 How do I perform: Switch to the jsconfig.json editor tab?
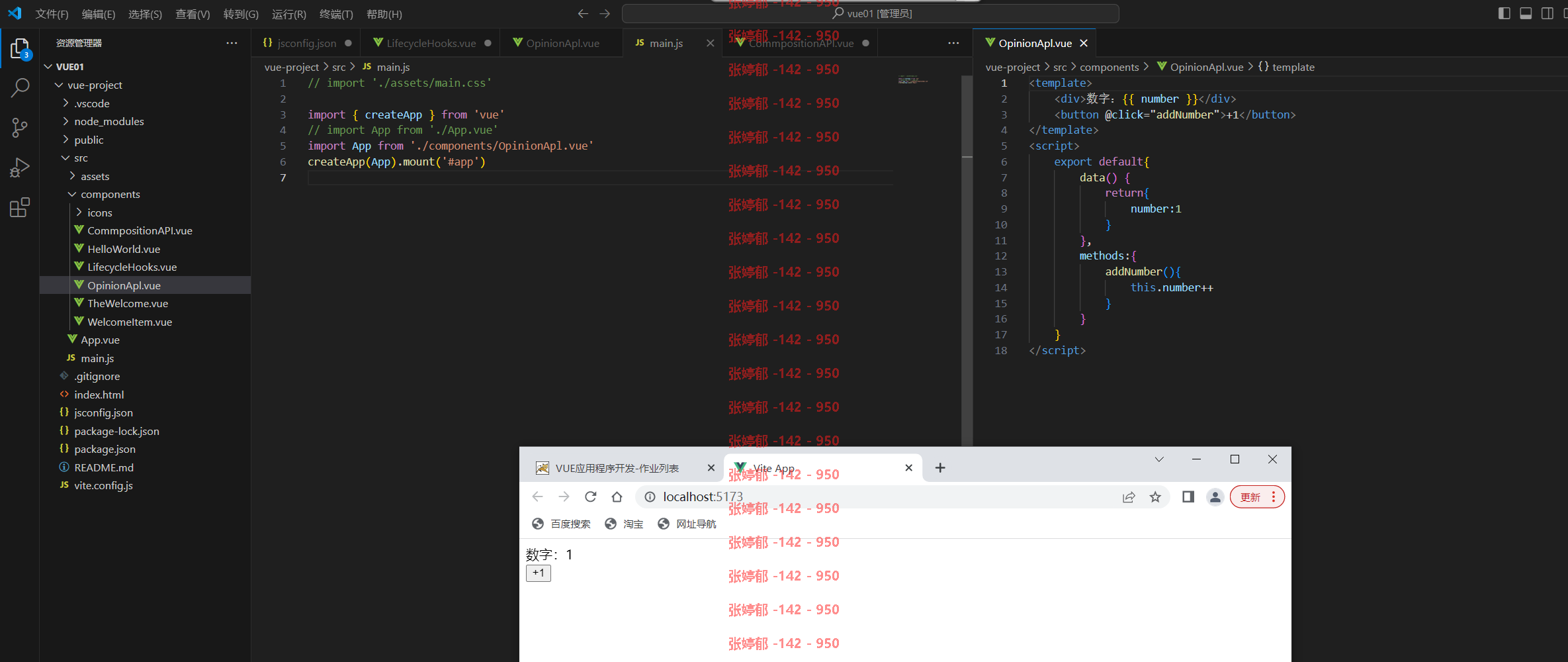[306, 43]
